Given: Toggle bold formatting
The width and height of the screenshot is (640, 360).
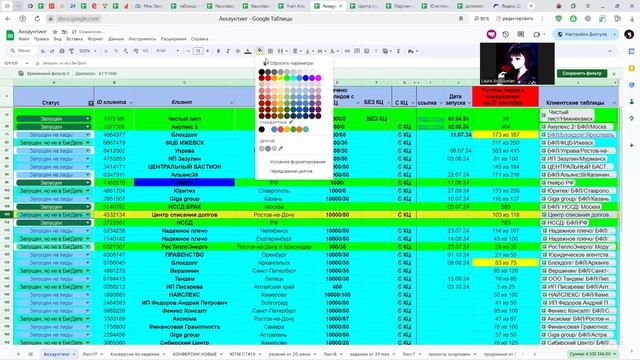Looking at the screenshot, I should (218, 51).
